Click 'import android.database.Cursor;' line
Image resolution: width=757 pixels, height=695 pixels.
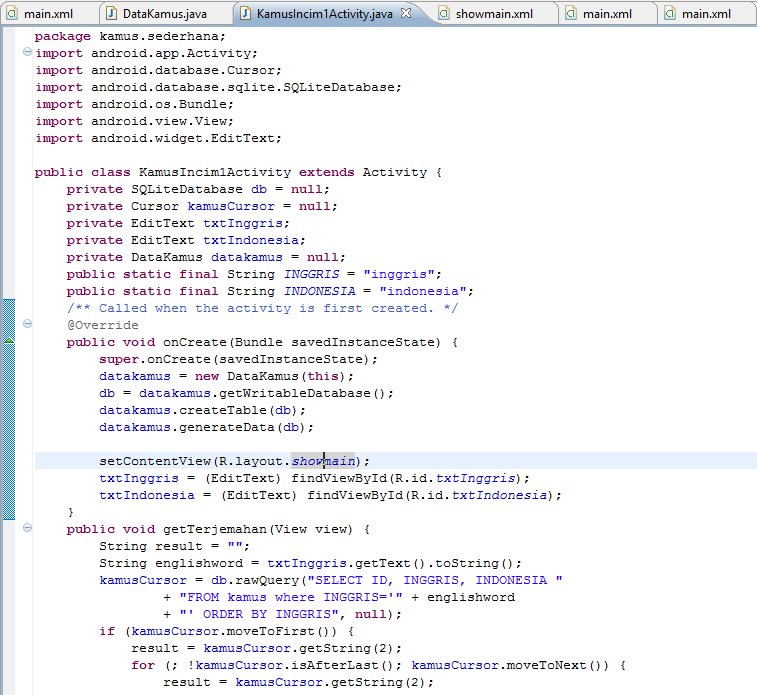tap(158, 70)
